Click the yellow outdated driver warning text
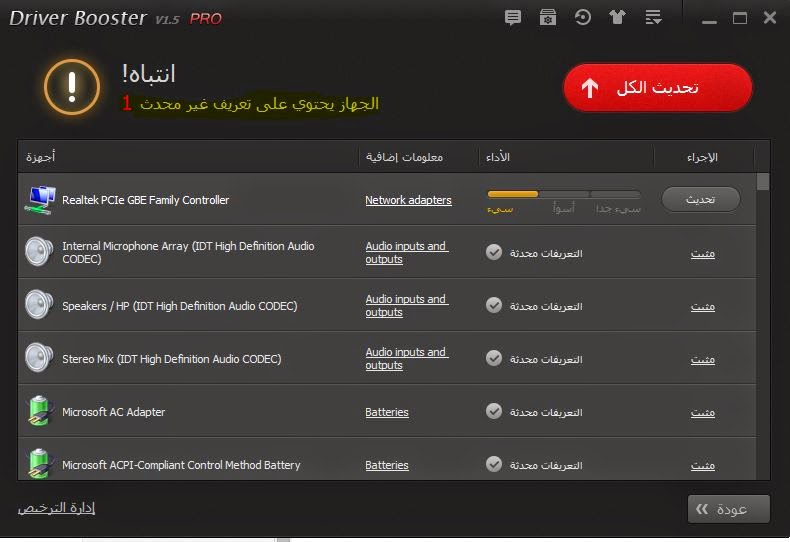The image size is (790, 542). click(259, 104)
